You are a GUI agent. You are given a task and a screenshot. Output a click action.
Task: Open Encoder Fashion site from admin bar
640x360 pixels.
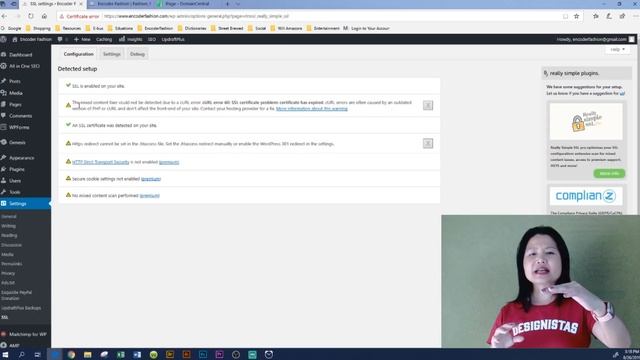point(32,39)
